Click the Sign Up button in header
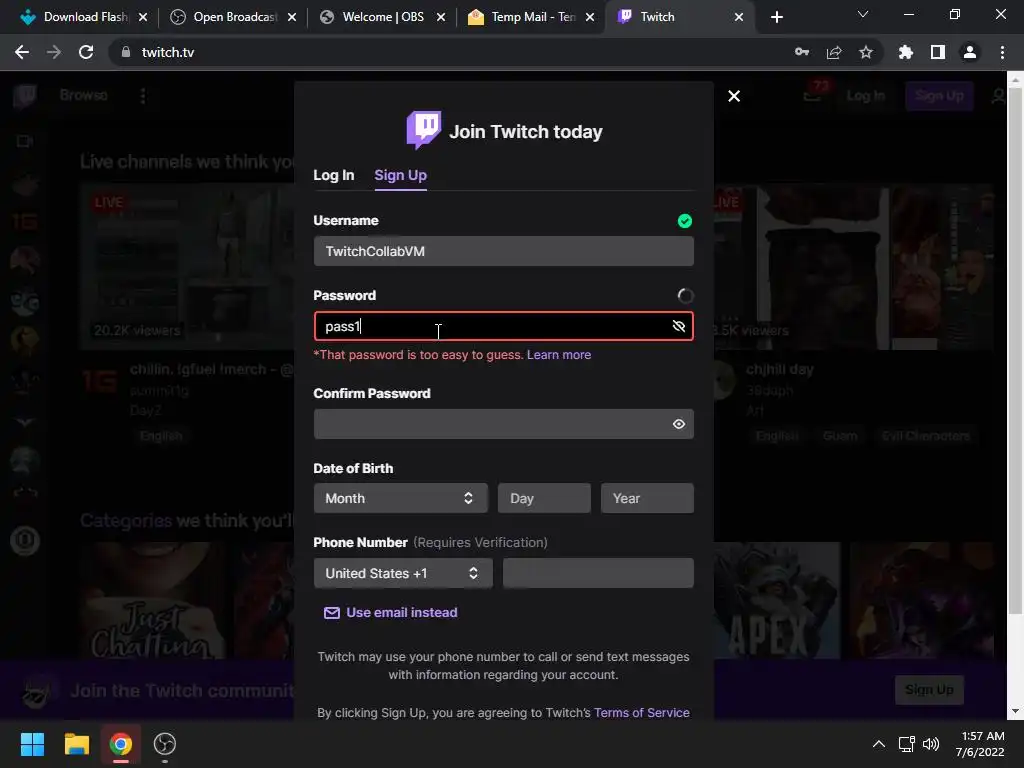Image resolution: width=1024 pixels, height=768 pixels. coord(939,96)
